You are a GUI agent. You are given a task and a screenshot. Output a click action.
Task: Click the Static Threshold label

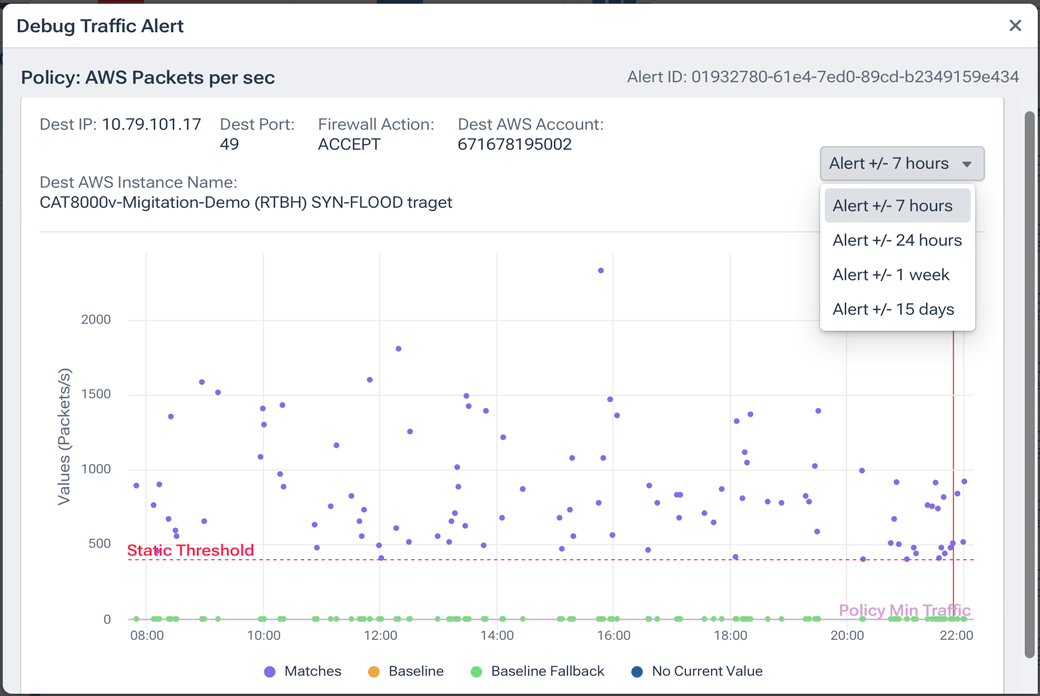click(x=191, y=550)
